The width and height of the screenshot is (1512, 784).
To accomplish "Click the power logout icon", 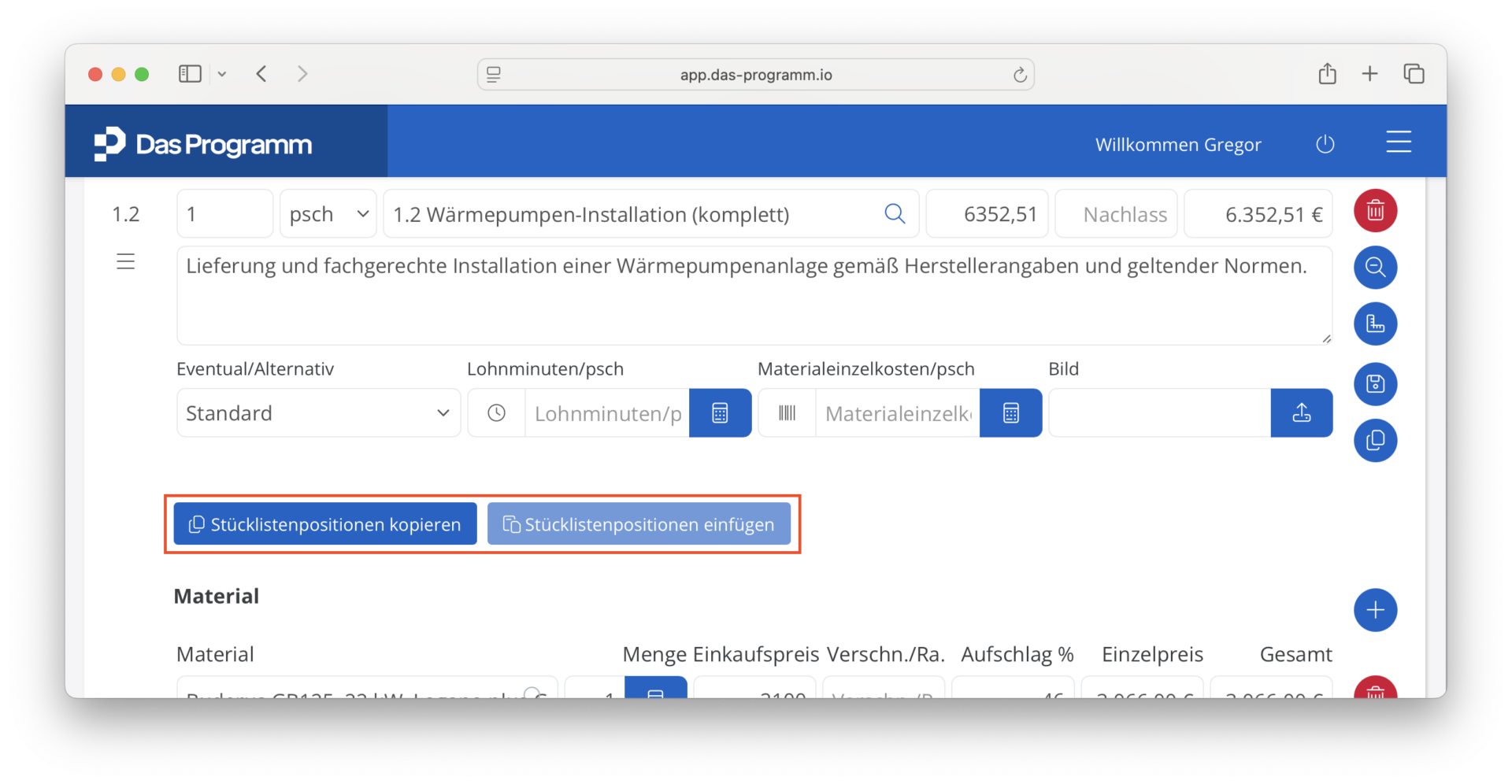I will [x=1325, y=144].
